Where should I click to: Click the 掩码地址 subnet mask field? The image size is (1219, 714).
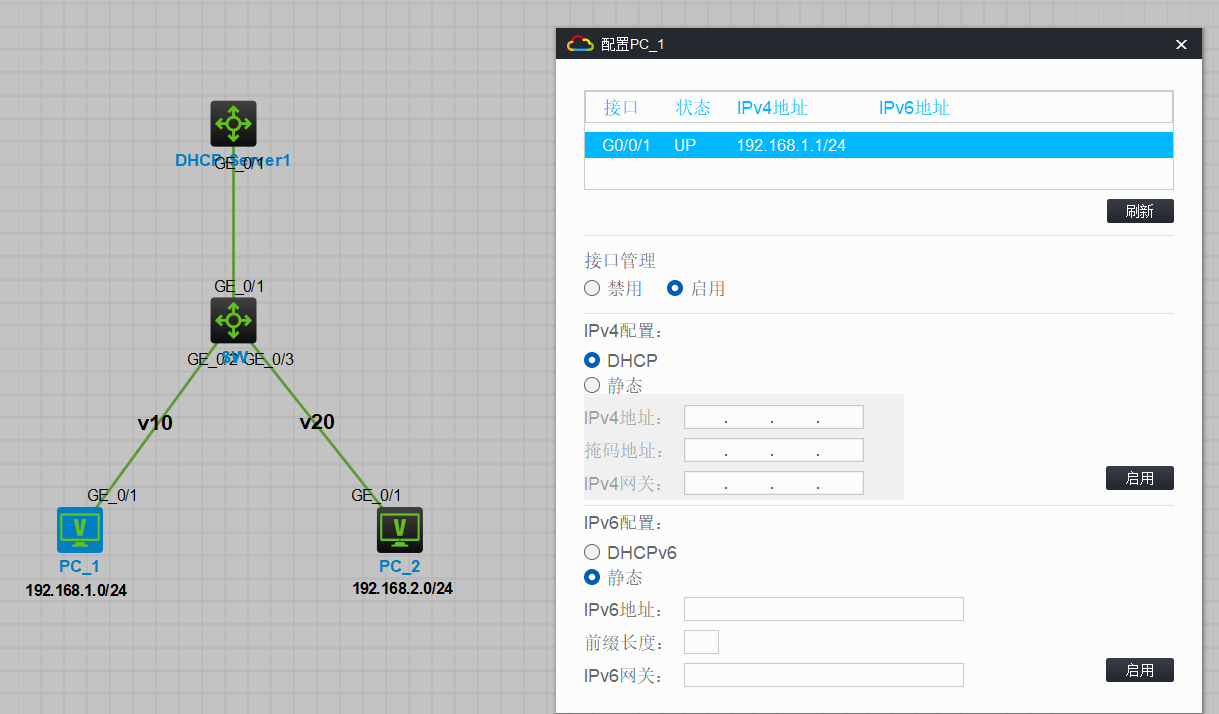(773, 449)
